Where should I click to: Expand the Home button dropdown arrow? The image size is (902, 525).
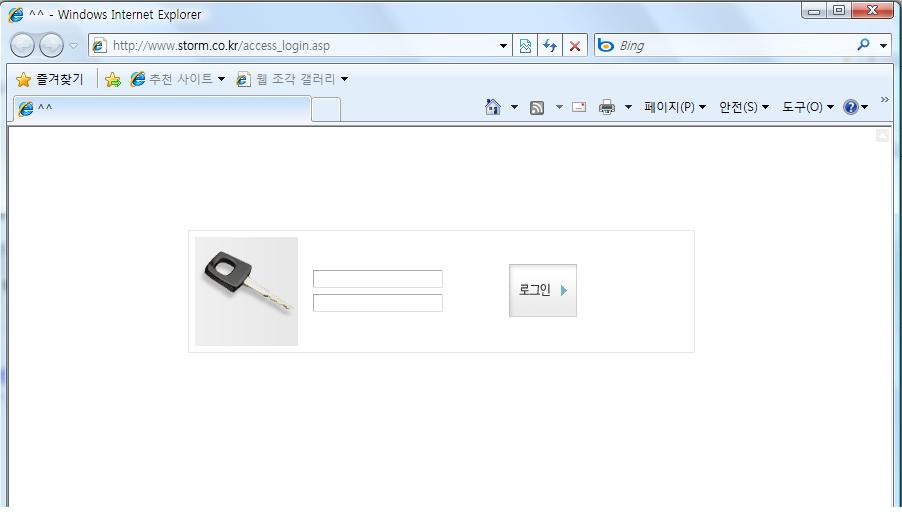tap(514, 107)
